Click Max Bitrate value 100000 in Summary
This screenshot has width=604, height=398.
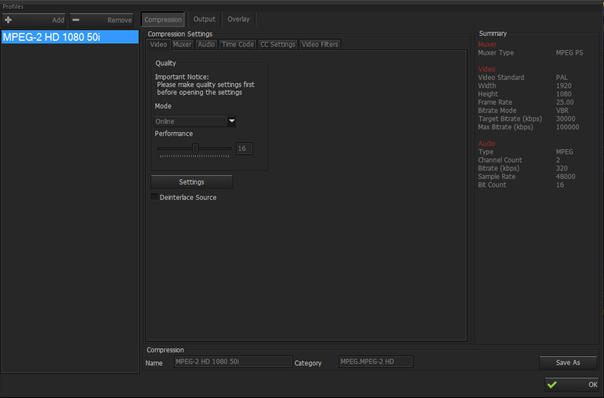coord(567,127)
